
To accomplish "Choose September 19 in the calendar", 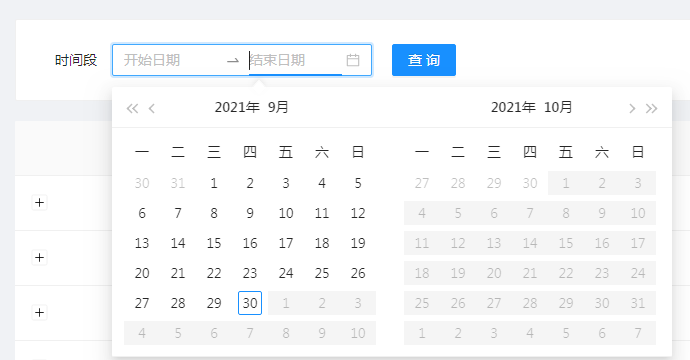I will pos(358,243).
